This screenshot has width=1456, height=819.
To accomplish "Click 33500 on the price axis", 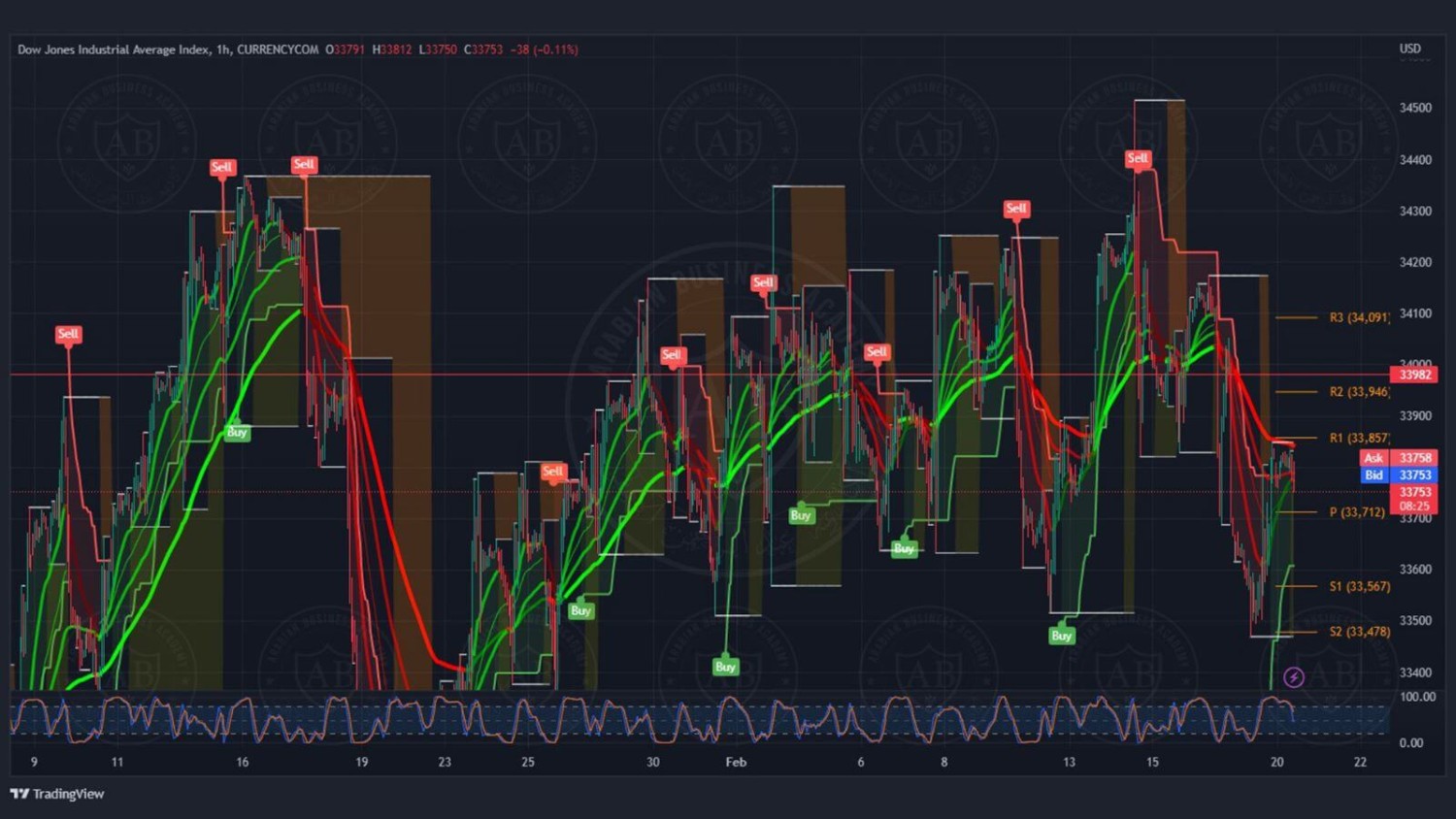I will point(1415,621).
